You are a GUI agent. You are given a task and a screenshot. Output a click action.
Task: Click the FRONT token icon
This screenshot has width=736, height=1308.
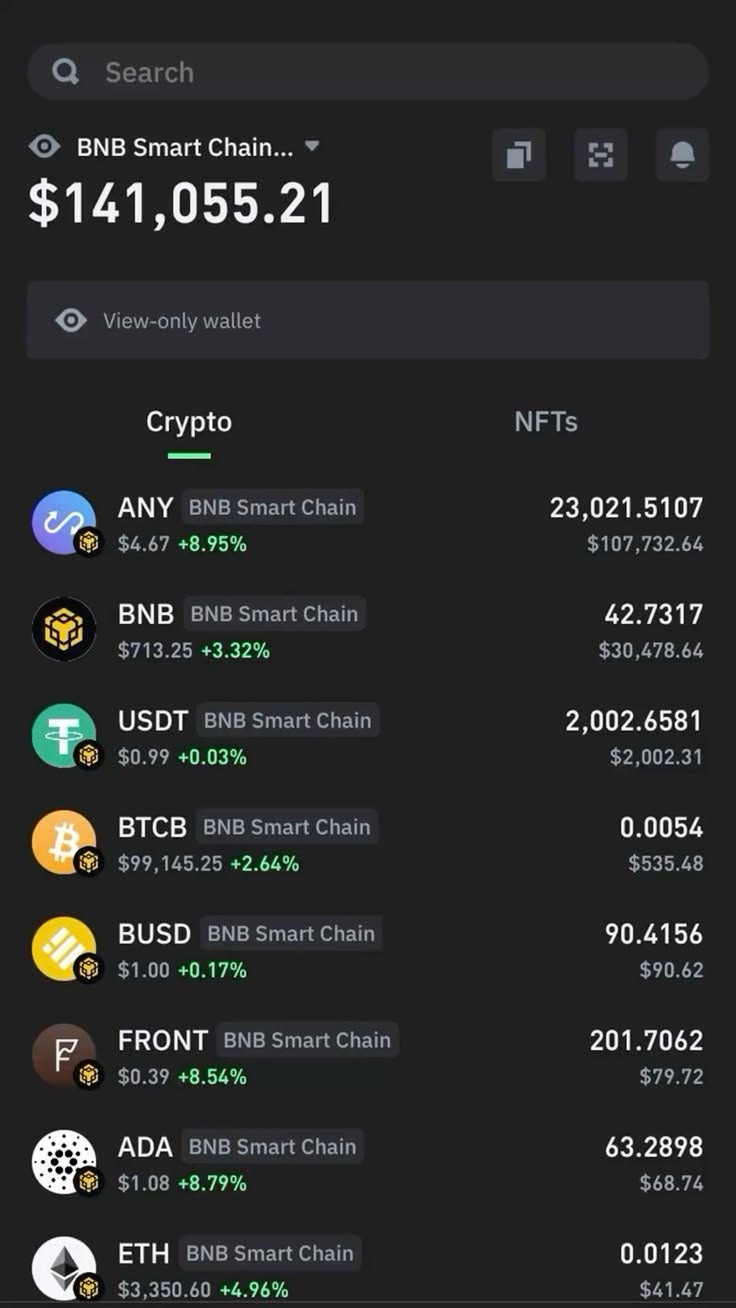(64, 1056)
